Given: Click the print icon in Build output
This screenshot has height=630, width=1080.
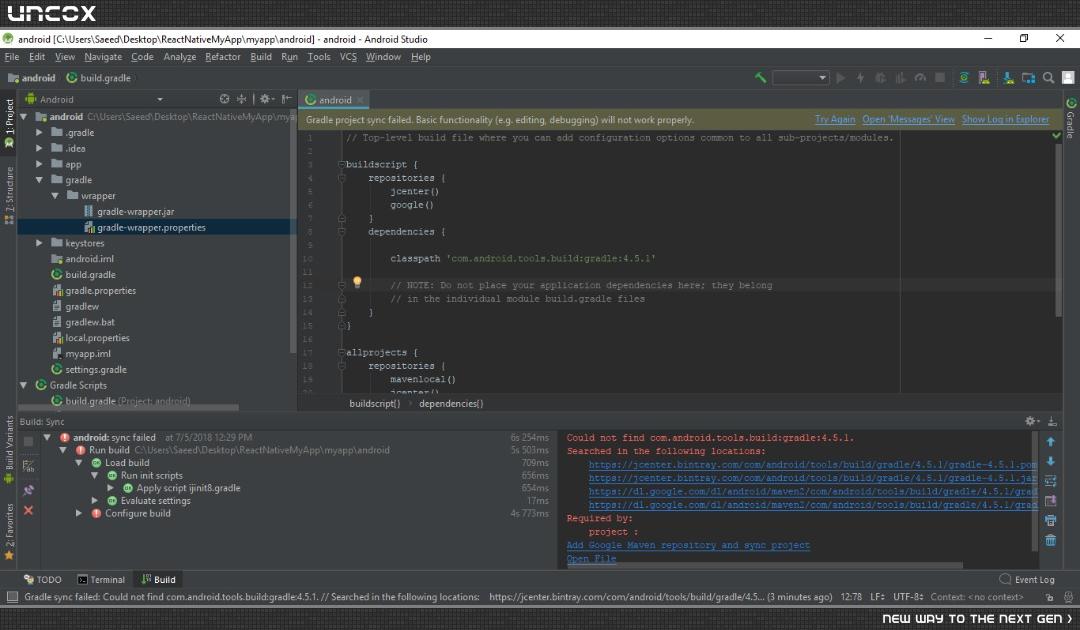Looking at the screenshot, I should pyautogui.click(x=1050, y=521).
